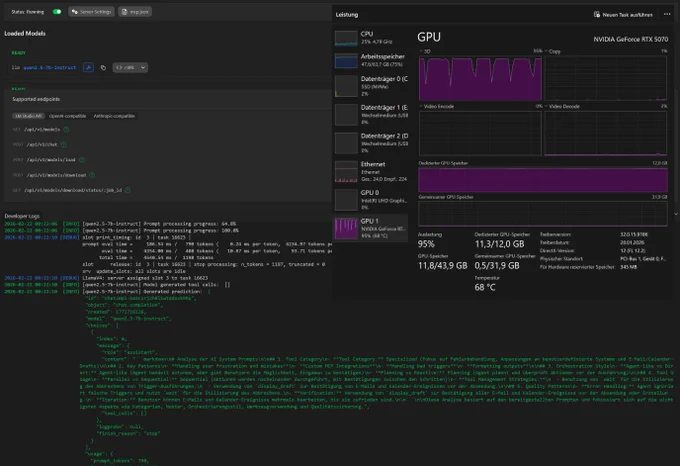Click the Loaded Models heading
Screen dimensions: 680x466
[25, 33]
